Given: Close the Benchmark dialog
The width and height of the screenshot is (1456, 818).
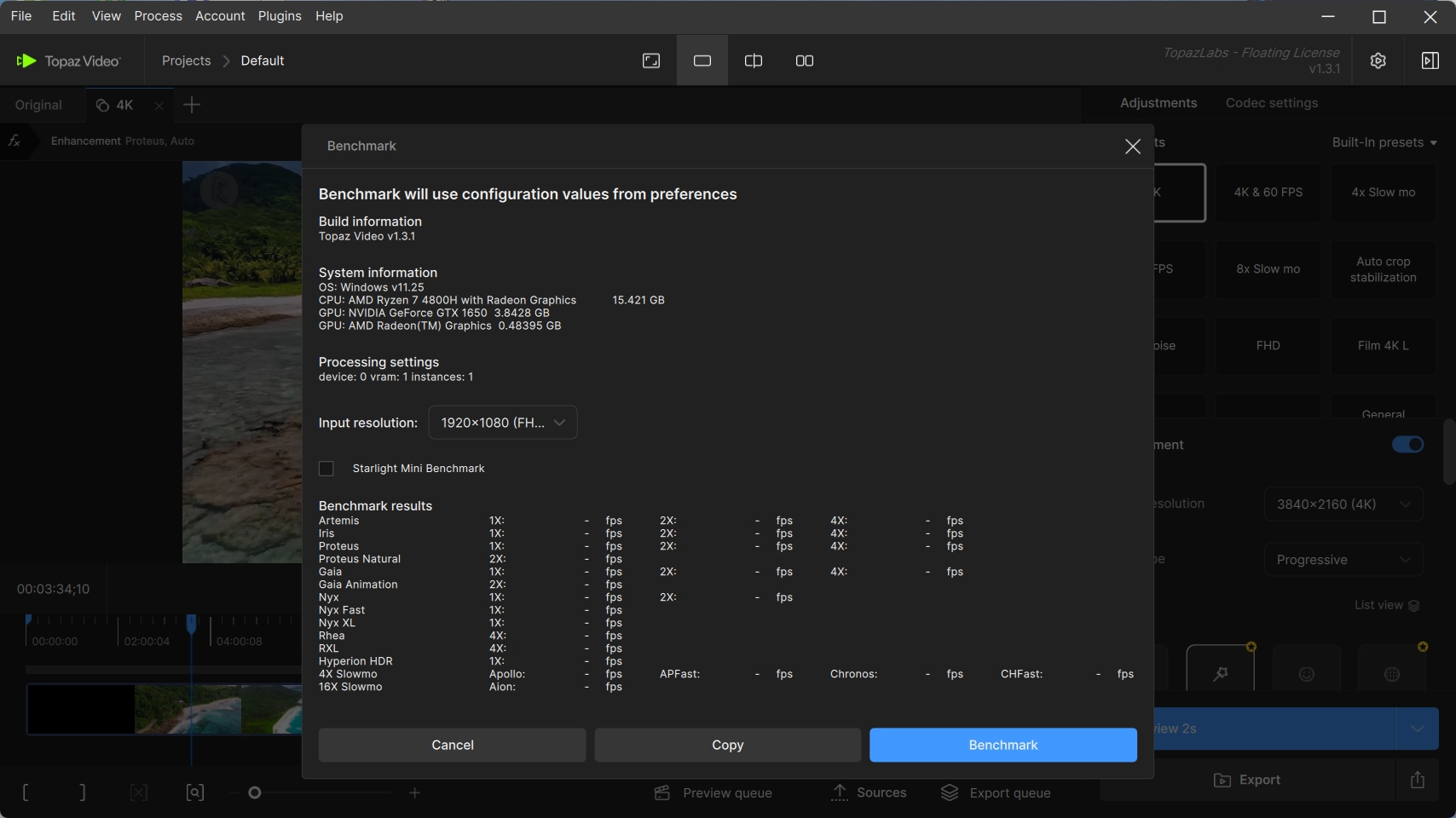Looking at the screenshot, I should 1132,147.
